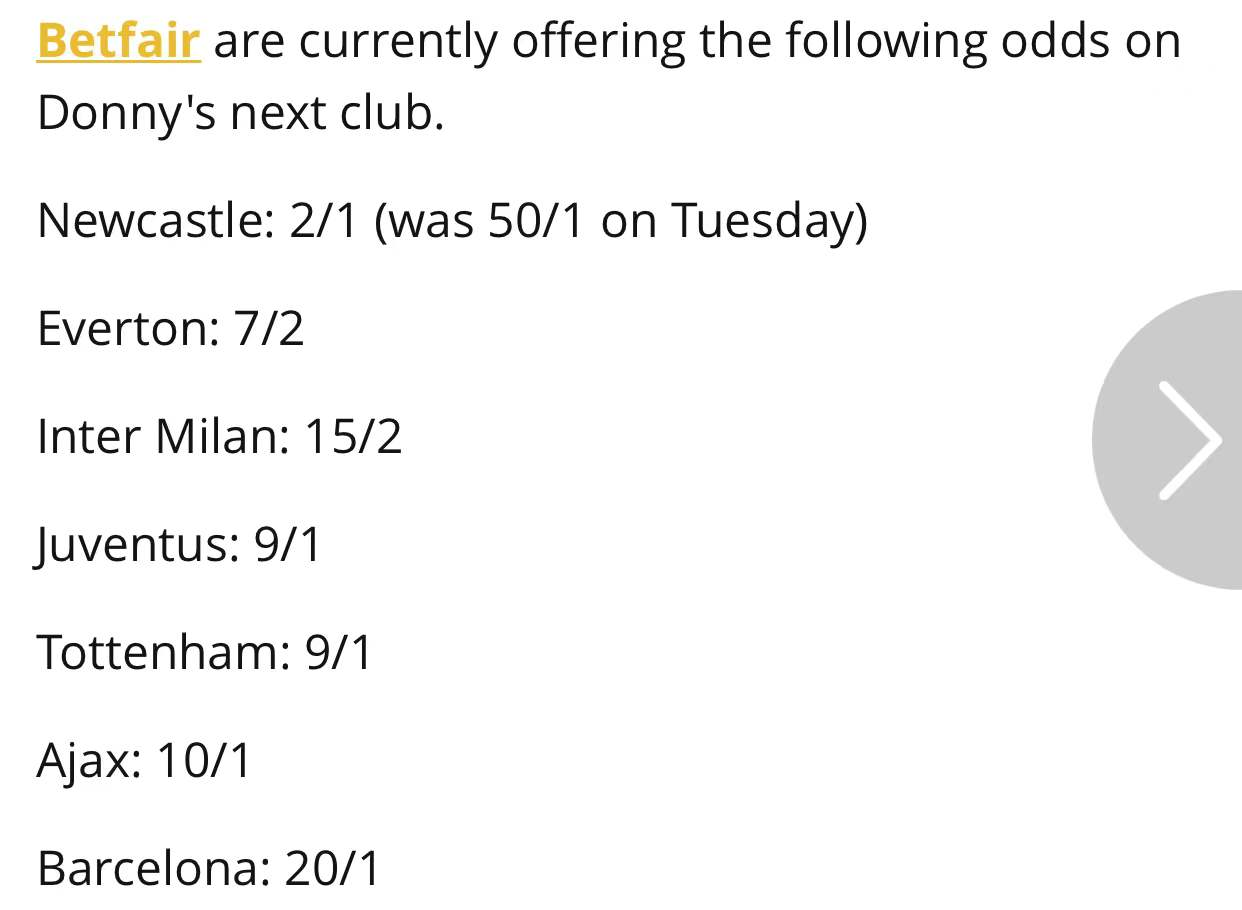Select the 7/2 odds for Everton
The image size is (1242, 910).
(269, 329)
